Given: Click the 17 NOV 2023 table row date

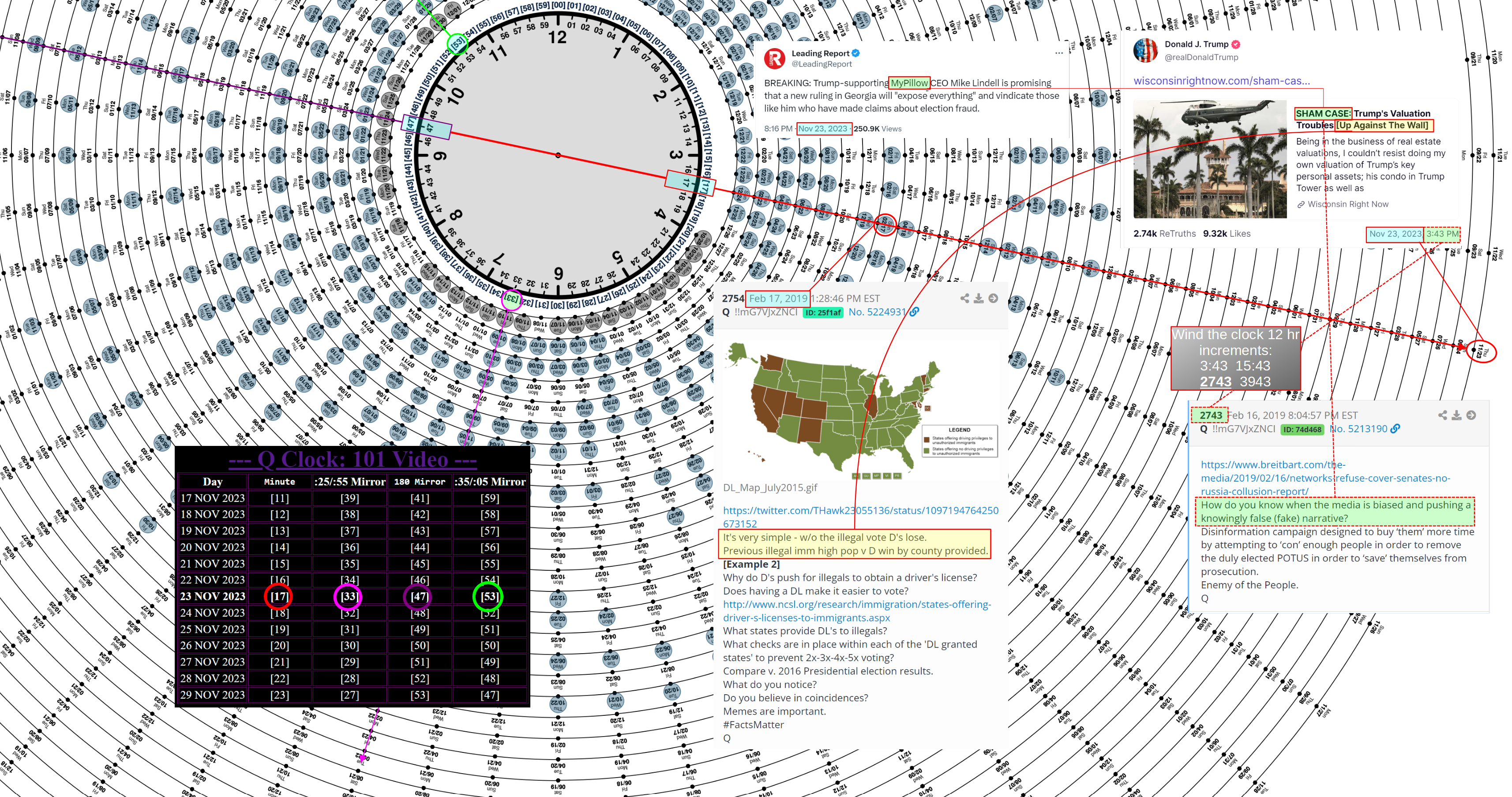Looking at the screenshot, I should pos(213,498).
